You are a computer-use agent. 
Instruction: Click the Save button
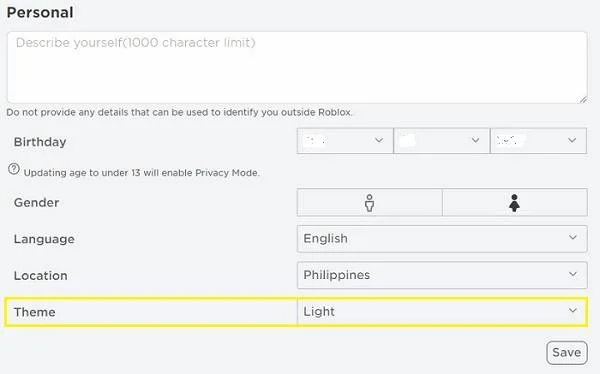(x=567, y=353)
